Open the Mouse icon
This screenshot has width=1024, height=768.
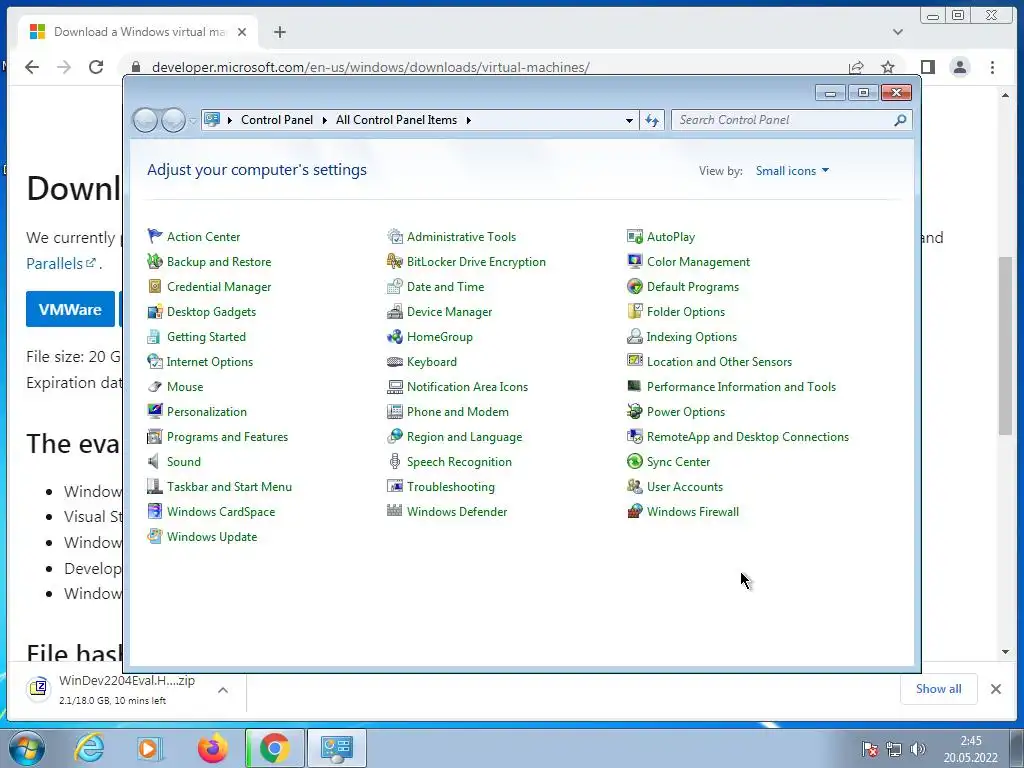click(x=155, y=387)
